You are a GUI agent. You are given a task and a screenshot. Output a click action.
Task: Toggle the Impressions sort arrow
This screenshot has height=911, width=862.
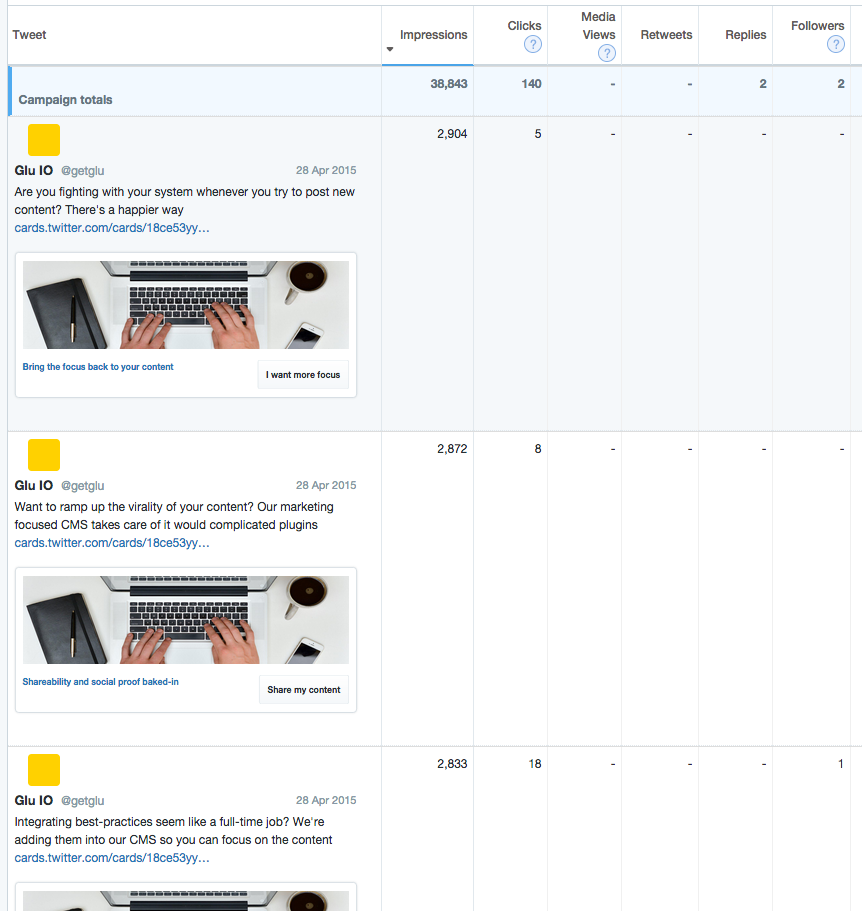click(390, 49)
